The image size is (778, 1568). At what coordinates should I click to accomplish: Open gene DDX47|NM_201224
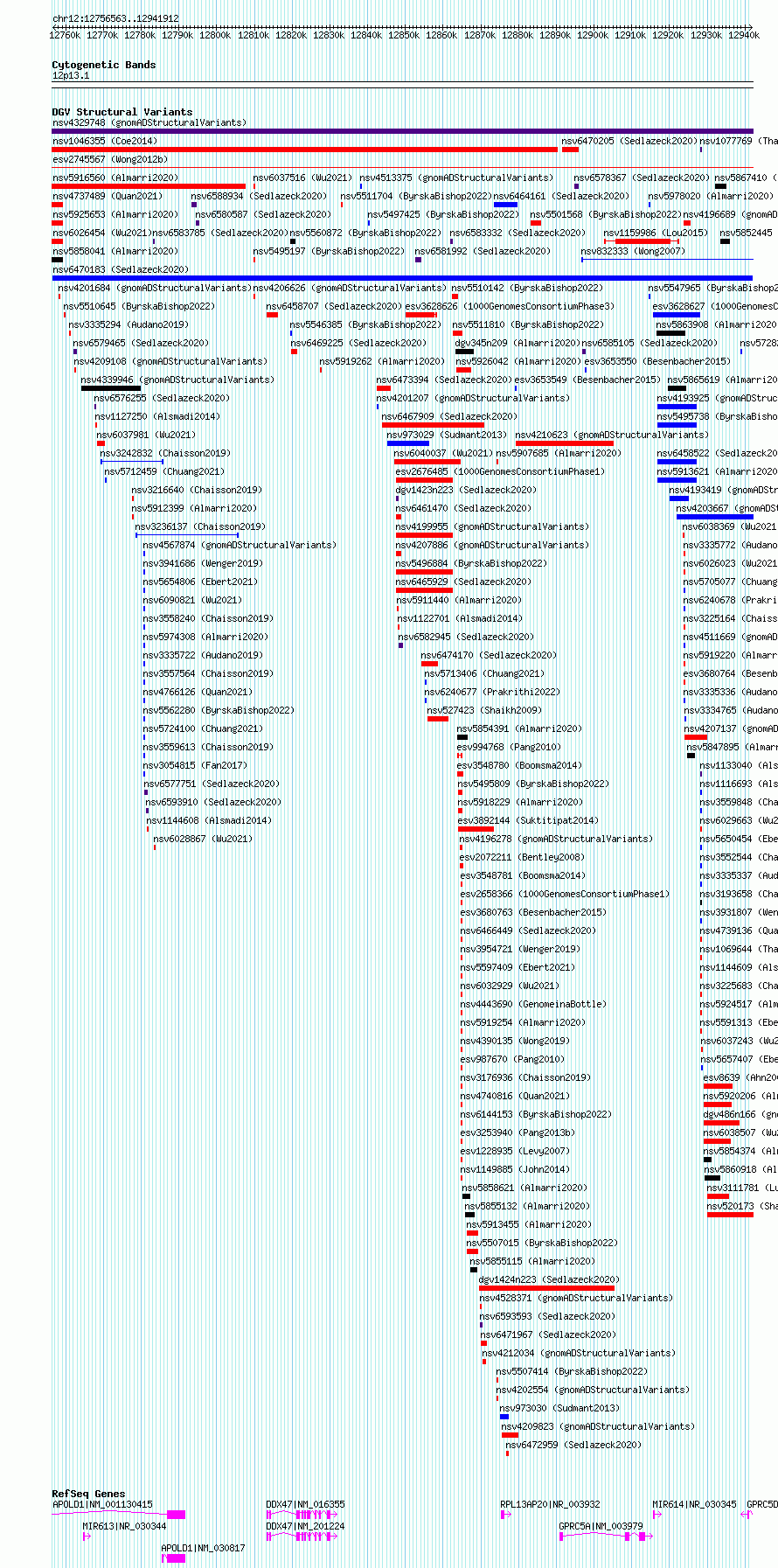point(306,1526)
